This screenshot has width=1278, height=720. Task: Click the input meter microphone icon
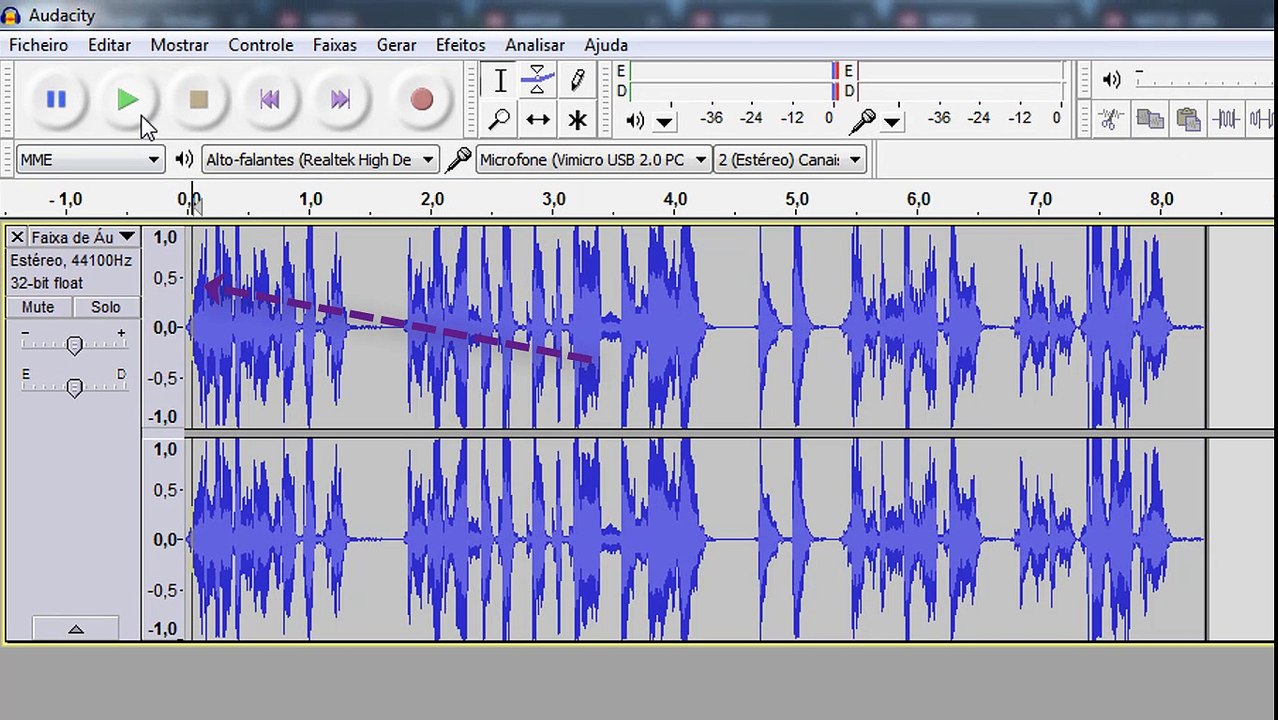[862, 121]
